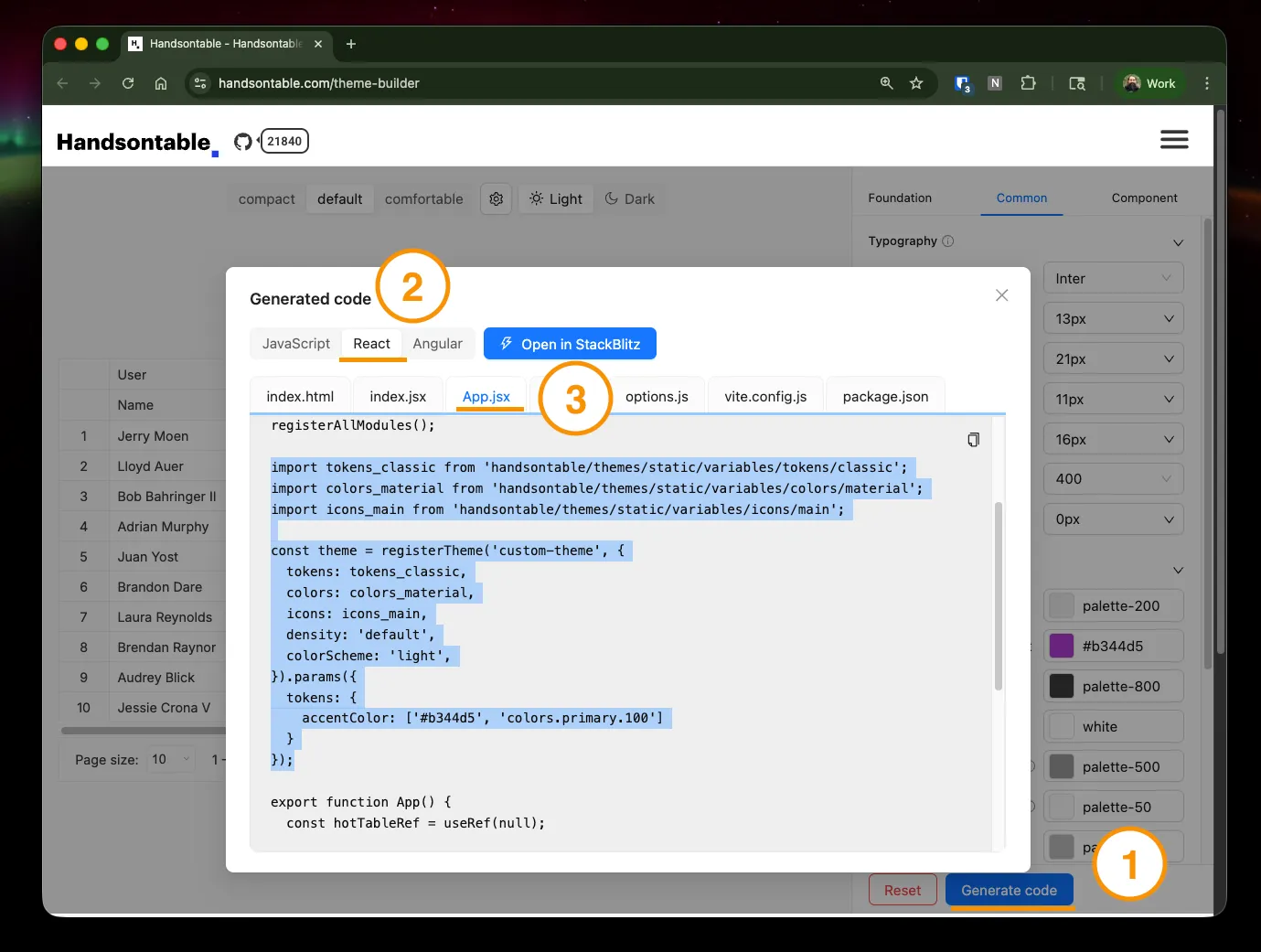The width and height of the screenshot is (1261, 952).
Task: Open the GitHub repository icon
Action: (x=242, y=142)
